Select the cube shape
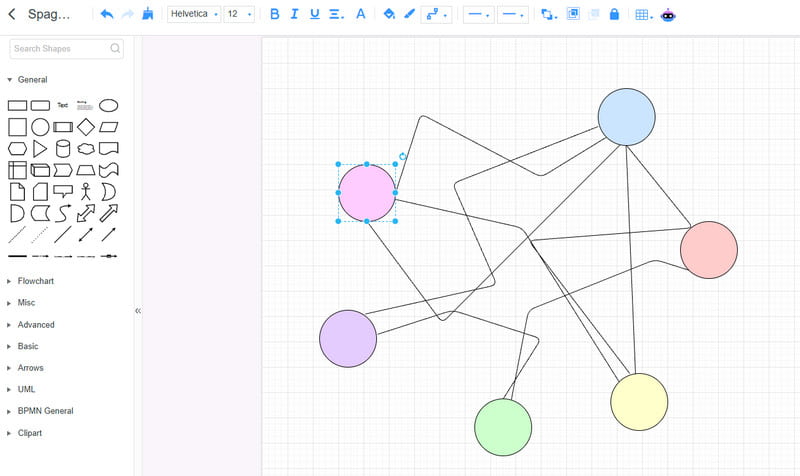The image size is (800, 476). click(x=40, y=170)
